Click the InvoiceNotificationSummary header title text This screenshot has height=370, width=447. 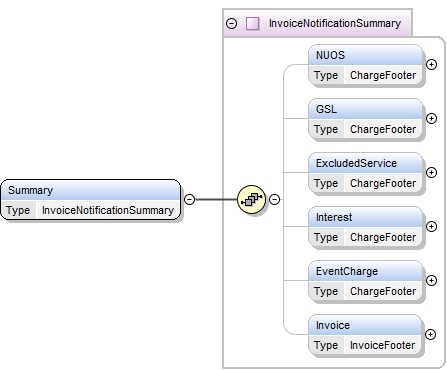pyautogui.click(x=335, y=23)
